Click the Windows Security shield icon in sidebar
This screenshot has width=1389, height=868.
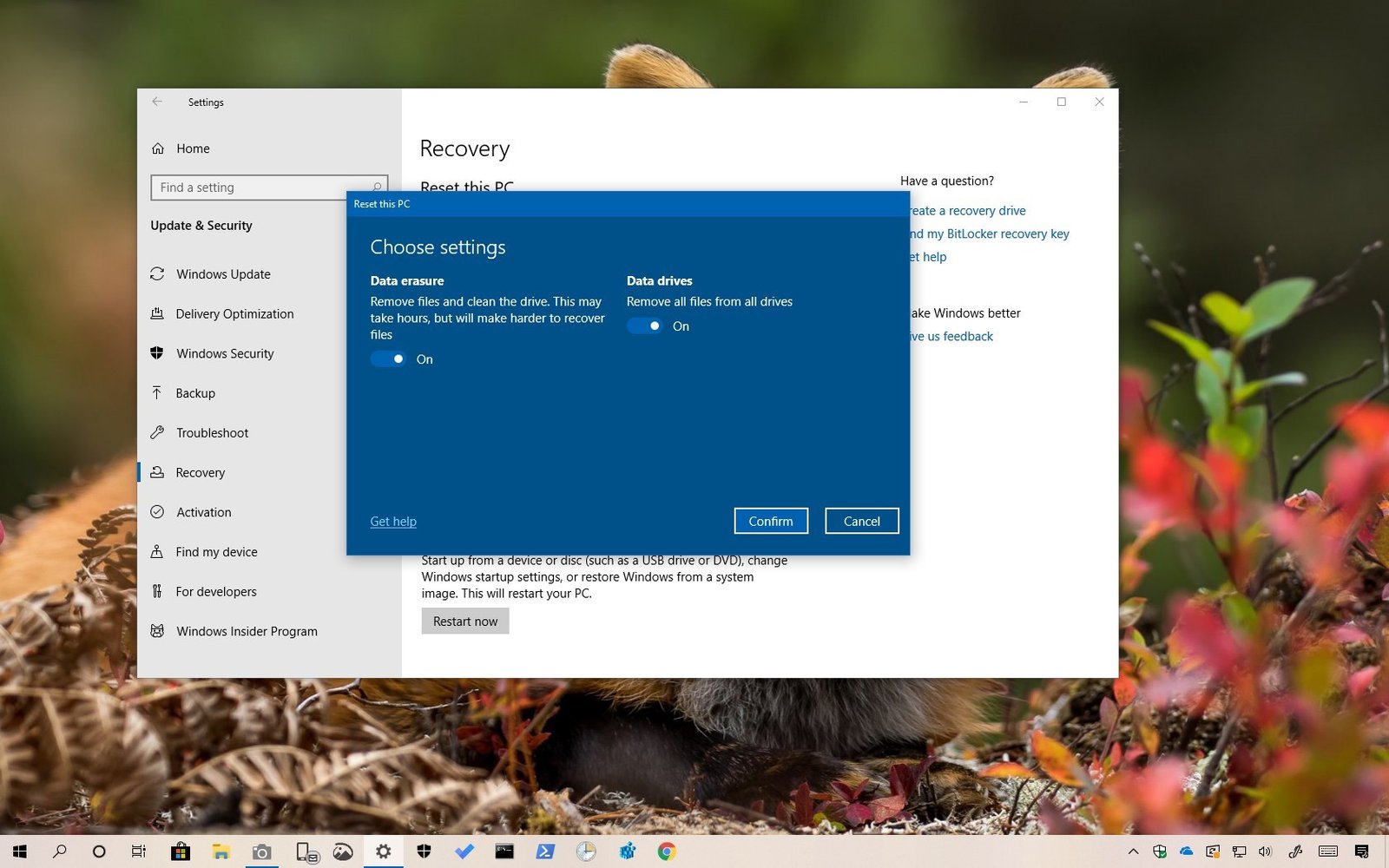coord(157,353)
